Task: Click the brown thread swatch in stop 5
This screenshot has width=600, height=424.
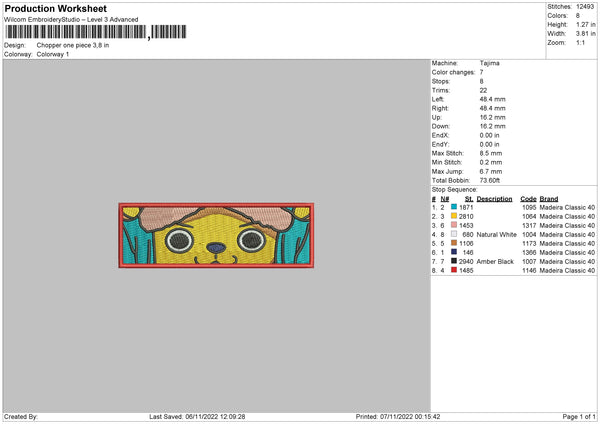Action: [x=455, y=243]
